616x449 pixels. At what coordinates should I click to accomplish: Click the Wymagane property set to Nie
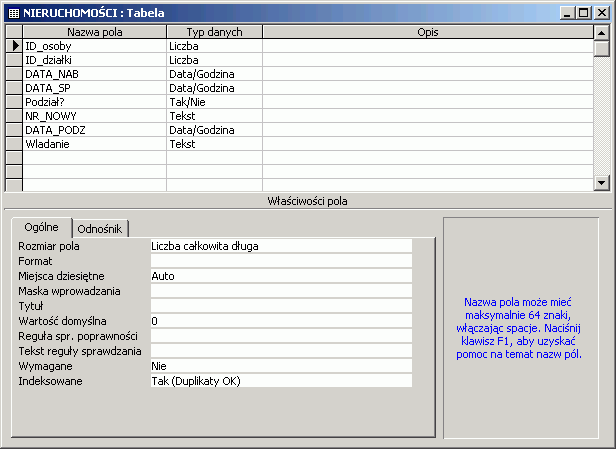click(280, 366)
